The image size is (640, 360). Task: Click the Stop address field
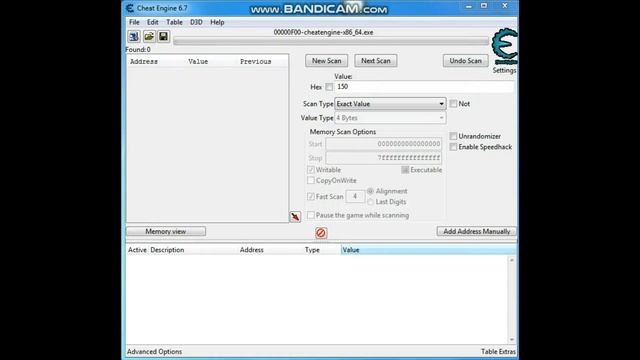pyautogui.click(x=384, y=158)
